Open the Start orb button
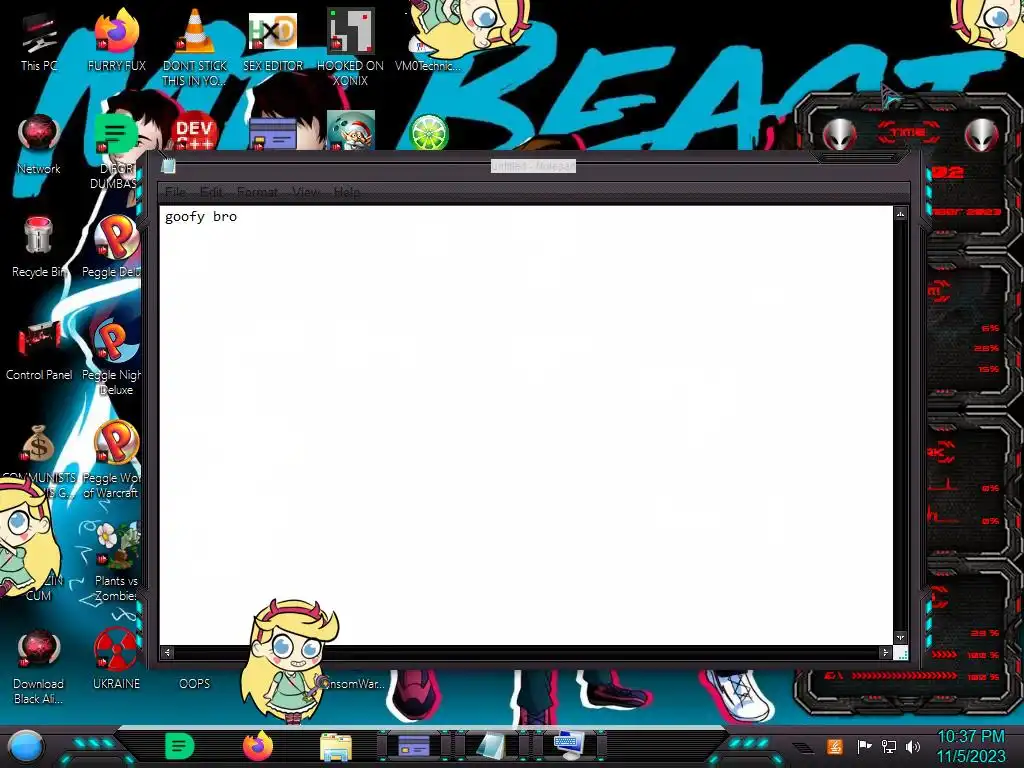Image resolution: width=1024 pixels, height=768 pixels. point(26,746)
